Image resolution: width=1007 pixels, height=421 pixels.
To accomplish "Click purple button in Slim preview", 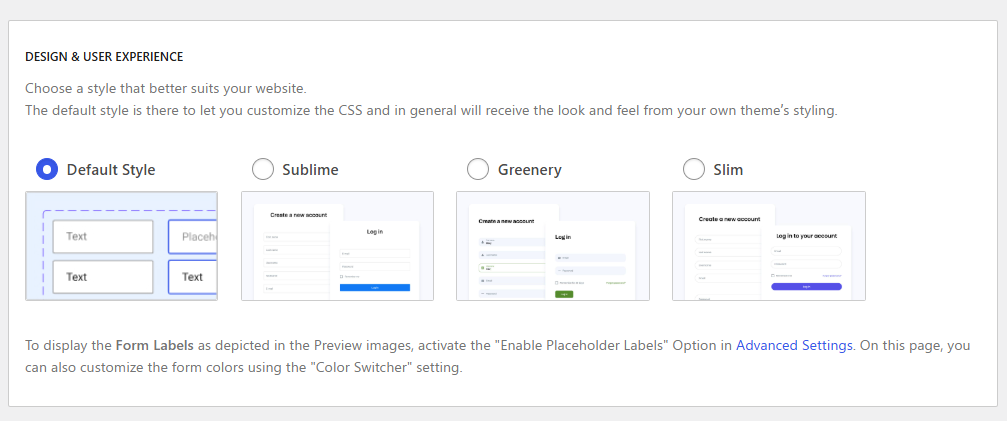I will pos(806,286).
